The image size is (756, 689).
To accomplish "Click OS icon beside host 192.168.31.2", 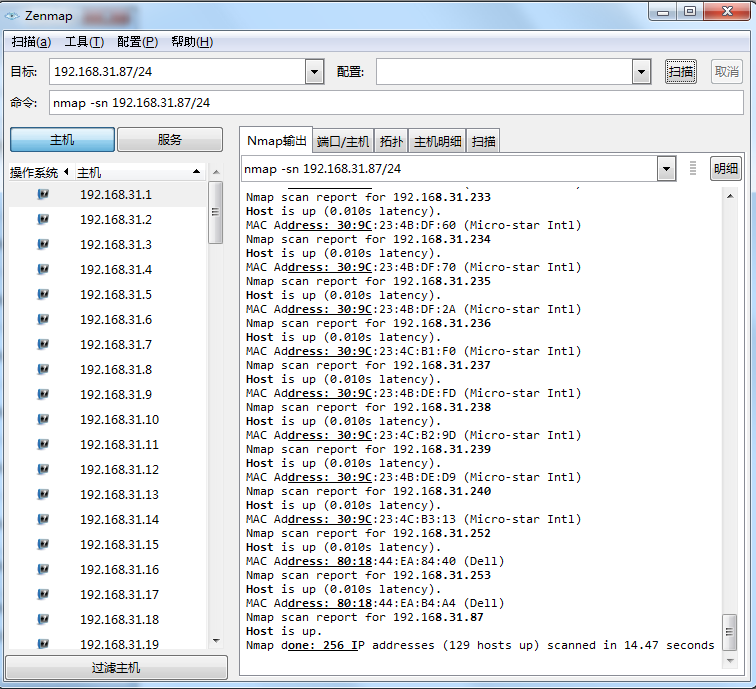I will [43, 219].
